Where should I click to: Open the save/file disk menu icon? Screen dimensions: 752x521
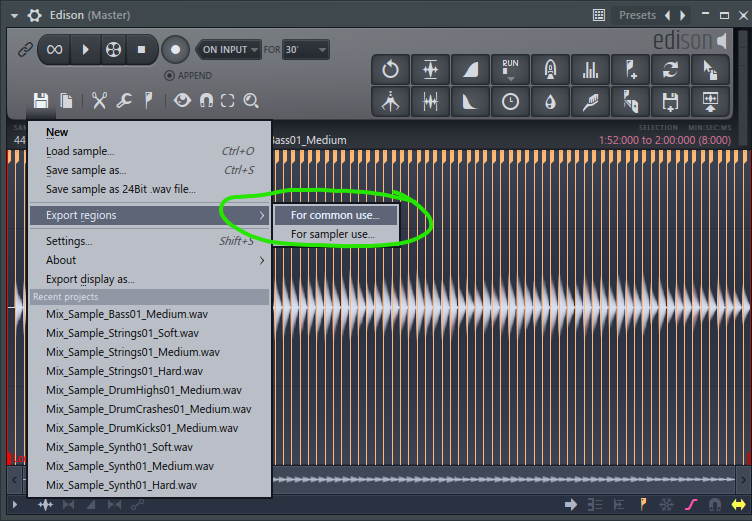(x=41, y=101)
